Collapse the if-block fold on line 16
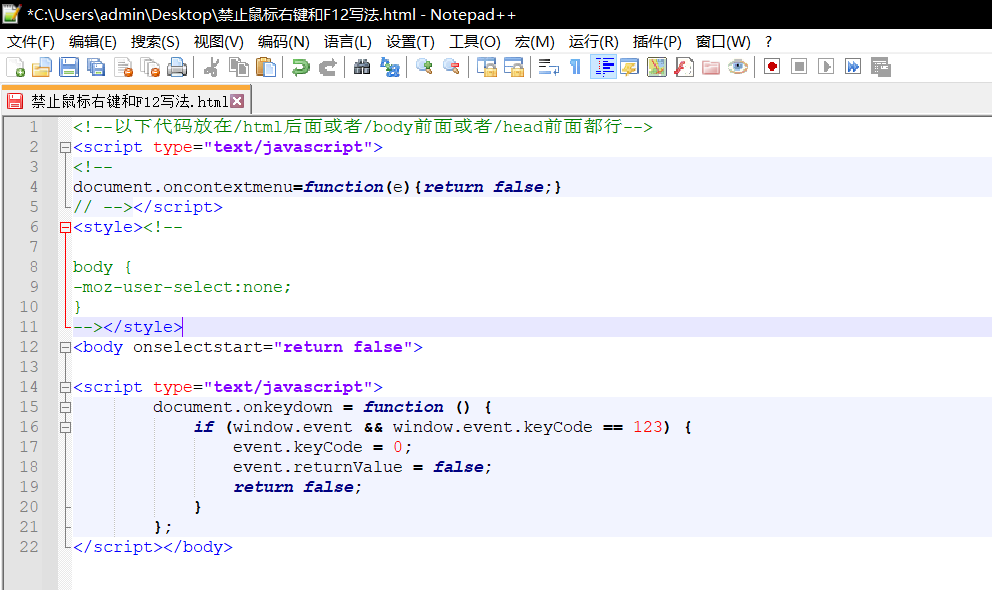Image resolution: width=992 pixels, height=590 pixels. pos(65,427)
